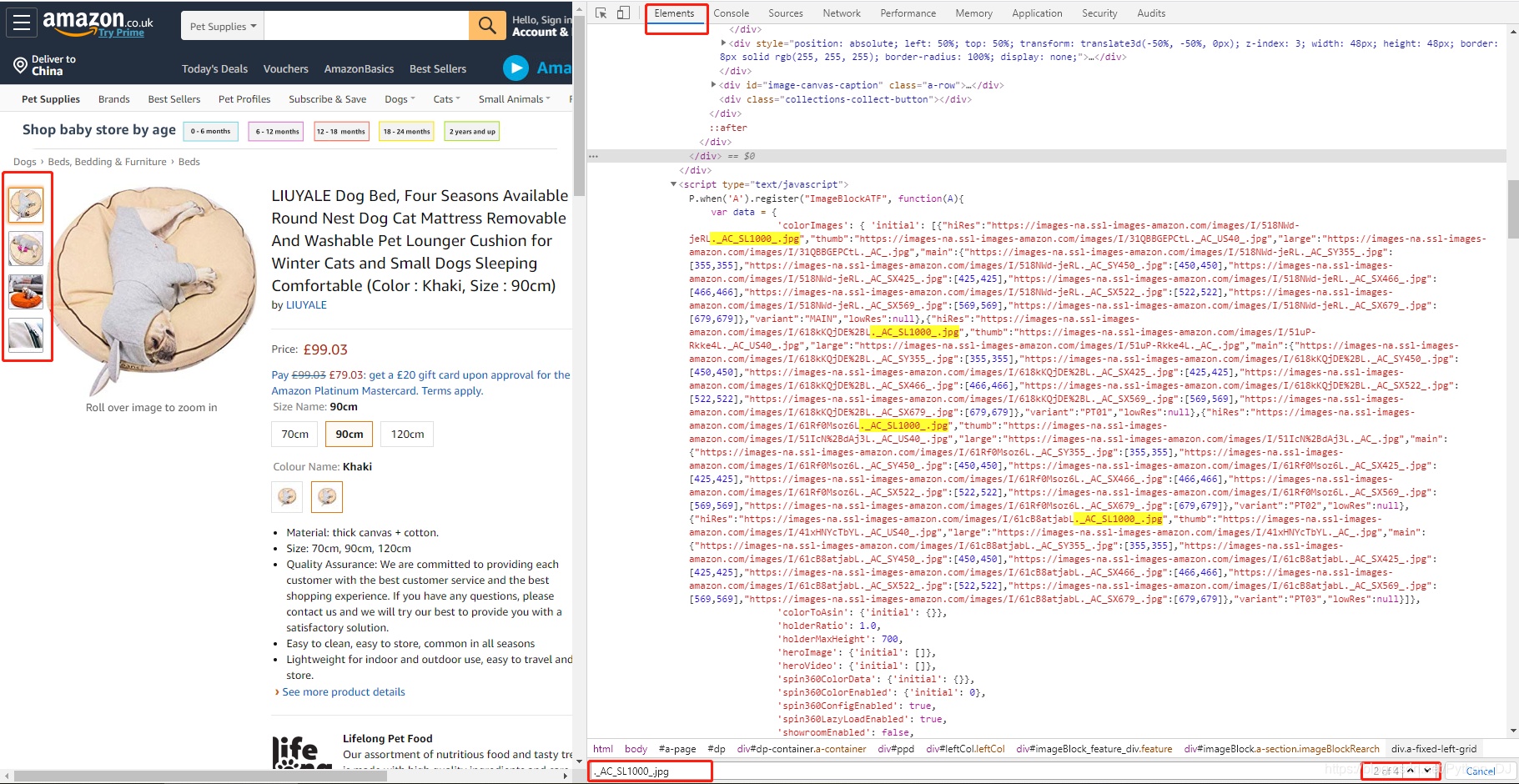The height and width of the screenshot is (784, 1519).
Task: Open the Security tab
Action: [x=1099, y=13]
